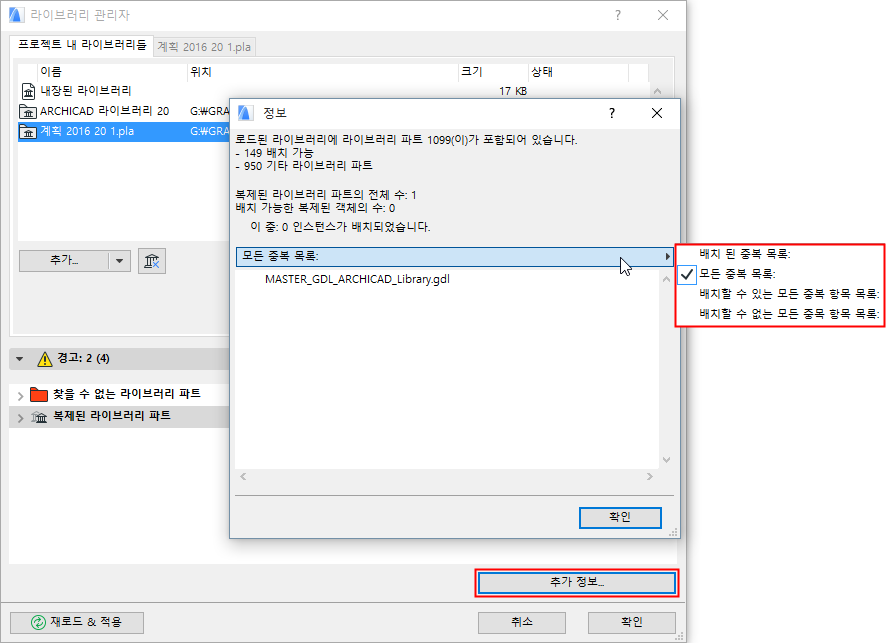
Task: Click the 추가... button
Action: click(x=64, y=261)
